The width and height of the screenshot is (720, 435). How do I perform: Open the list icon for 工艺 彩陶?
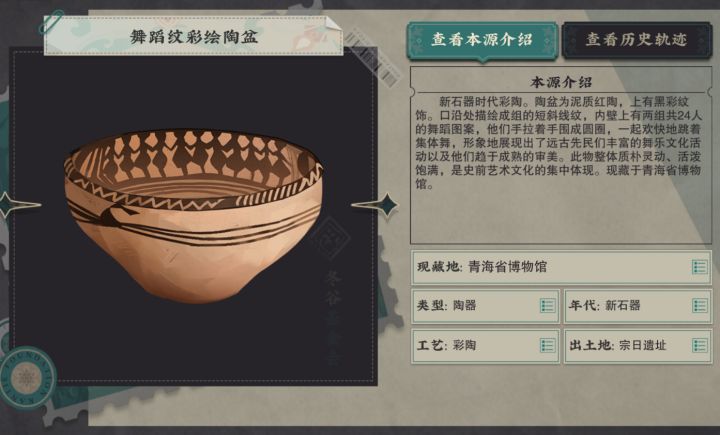(x=547, y=345)
